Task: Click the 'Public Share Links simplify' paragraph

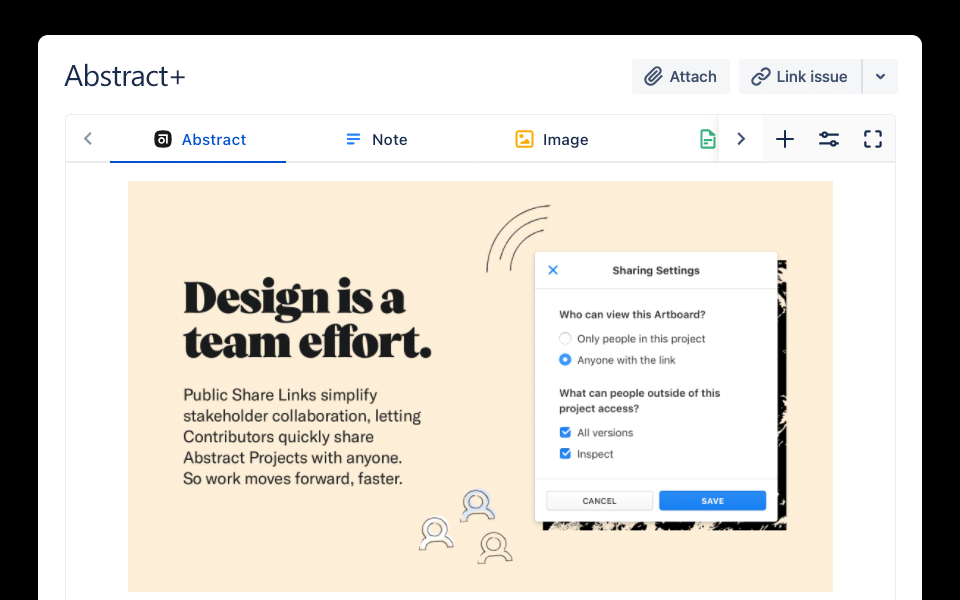Action: tap(302, 437)
